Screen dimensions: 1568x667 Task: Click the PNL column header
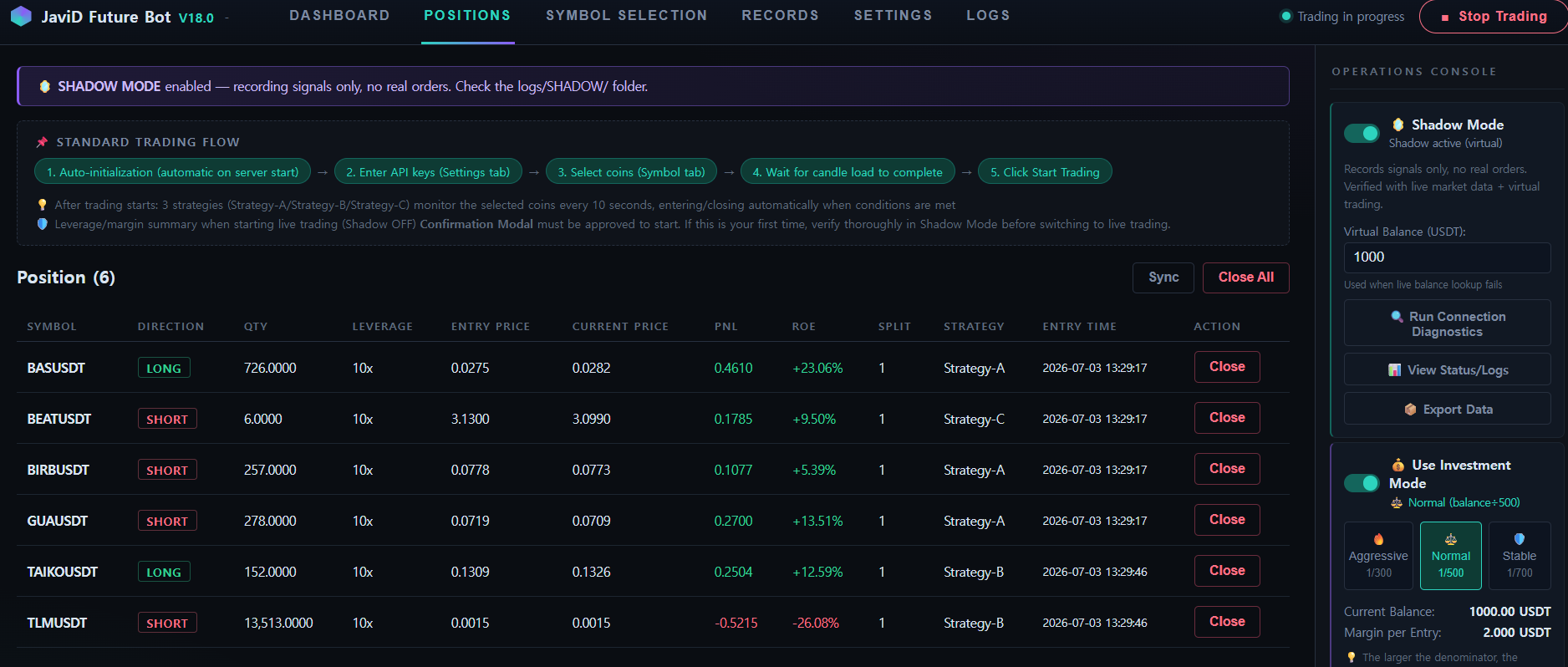(726, 327)
